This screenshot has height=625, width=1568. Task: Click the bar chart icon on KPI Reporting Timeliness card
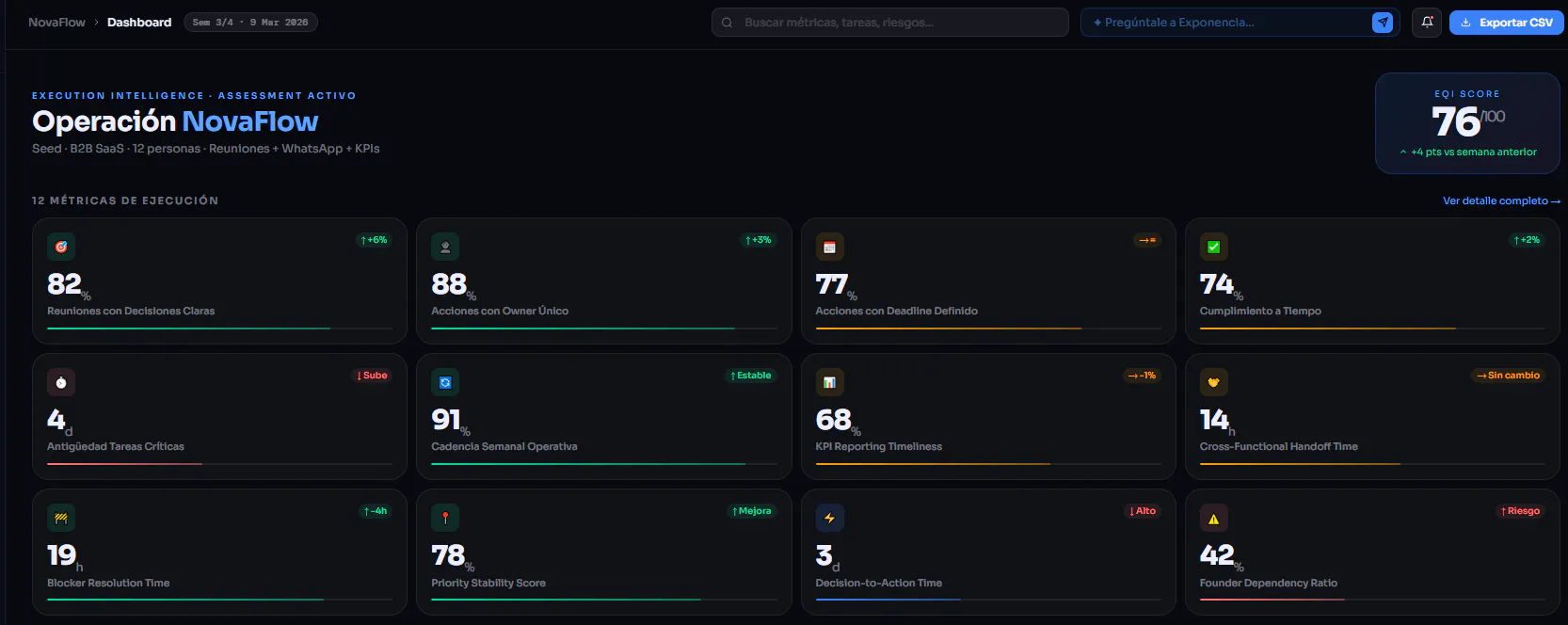[x=829, y=382]
